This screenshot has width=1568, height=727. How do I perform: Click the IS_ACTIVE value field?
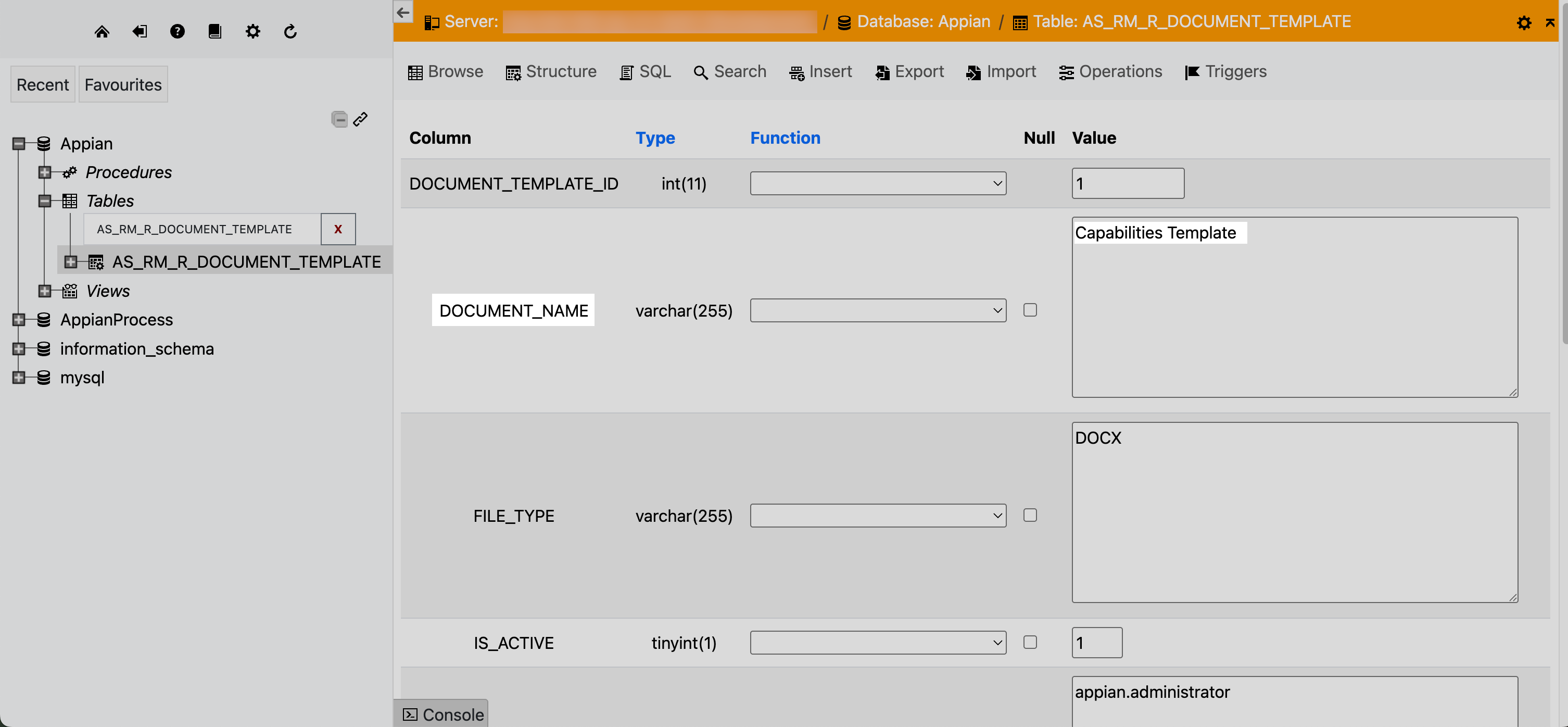(x=1097, y=643)
